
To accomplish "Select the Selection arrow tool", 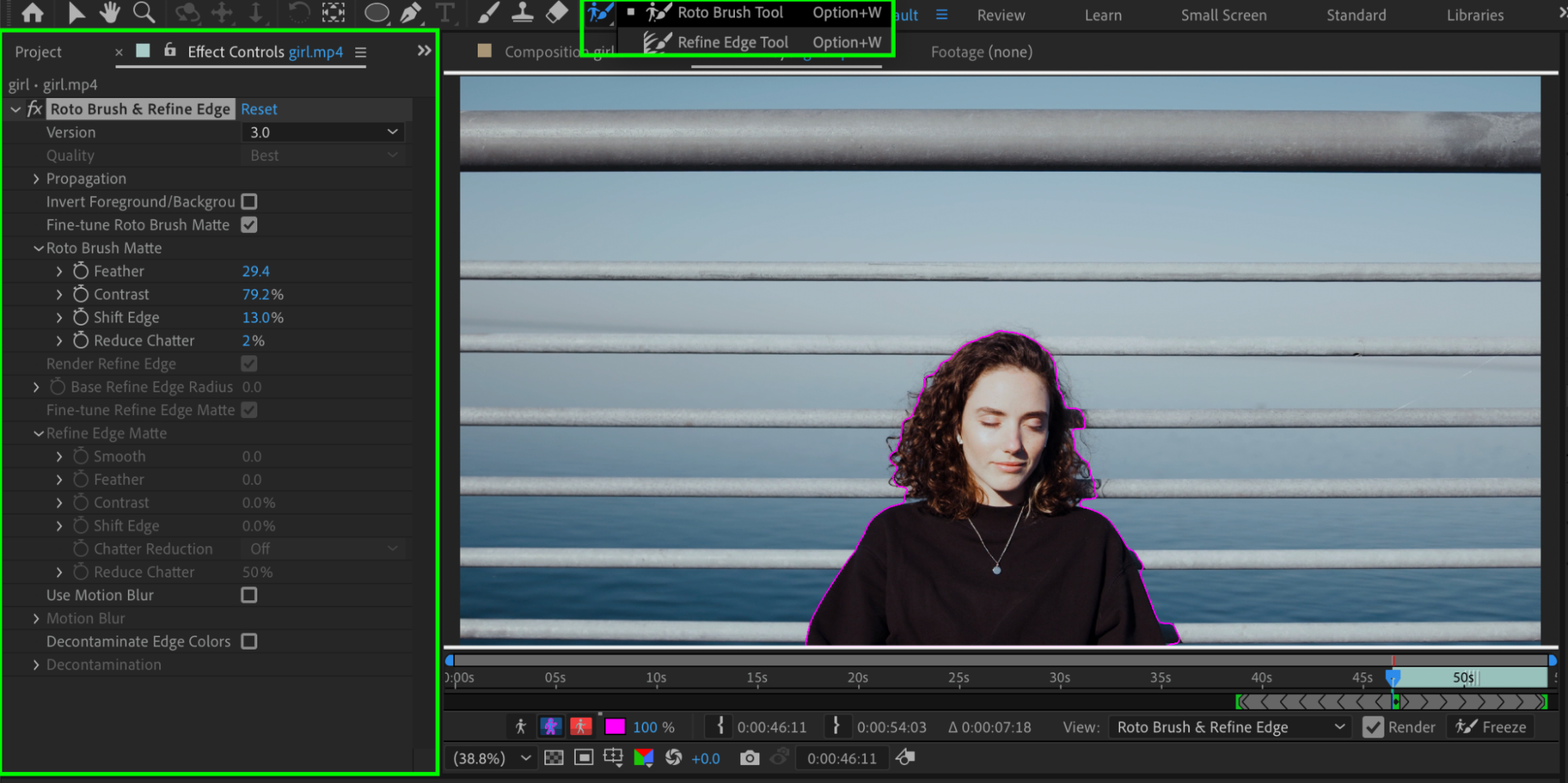I will coord(76,13).
